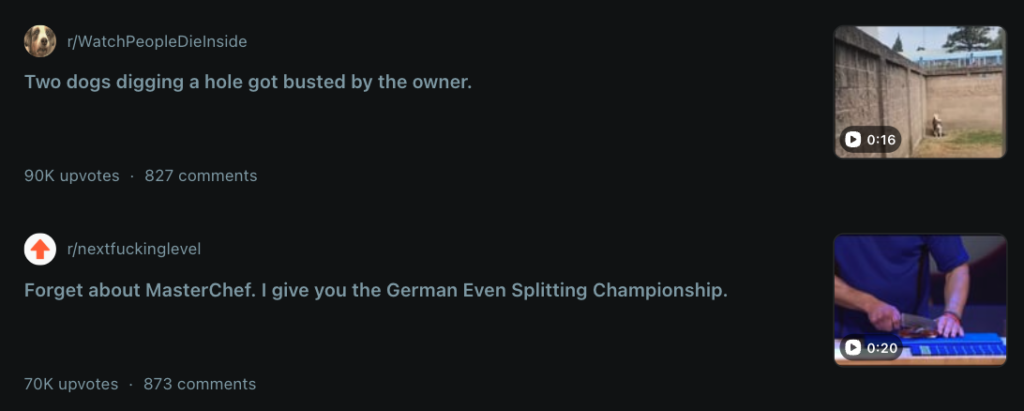Click the 90K upvotes count
Viewport: 1024px width, 411px height.
pos(72,176)
